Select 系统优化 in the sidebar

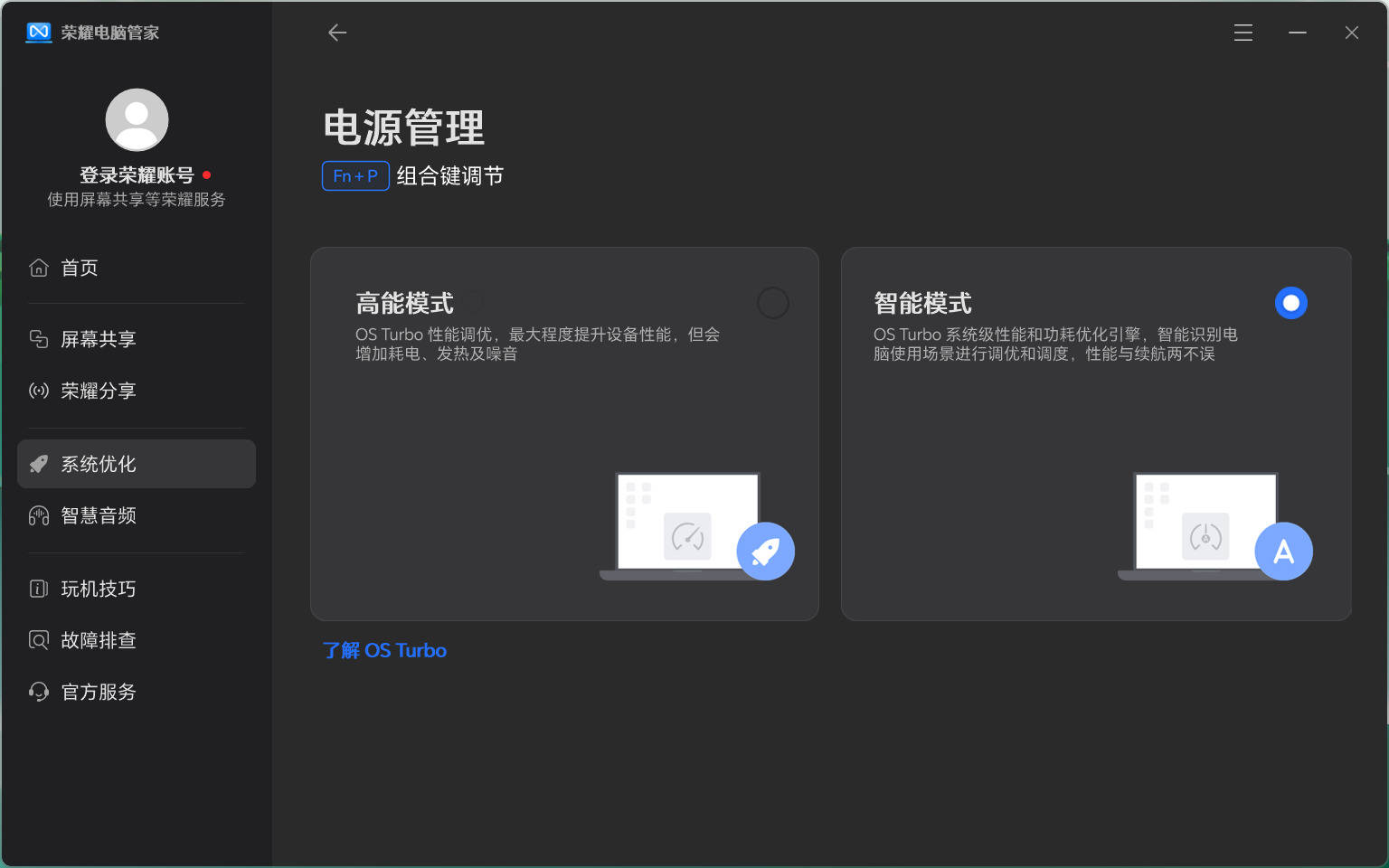[x=137, y=464]
